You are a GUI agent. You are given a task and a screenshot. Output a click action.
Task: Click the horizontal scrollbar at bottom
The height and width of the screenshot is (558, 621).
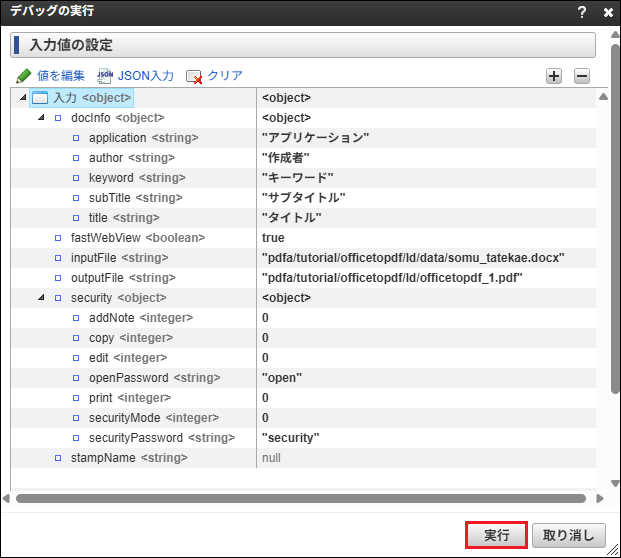300,498
